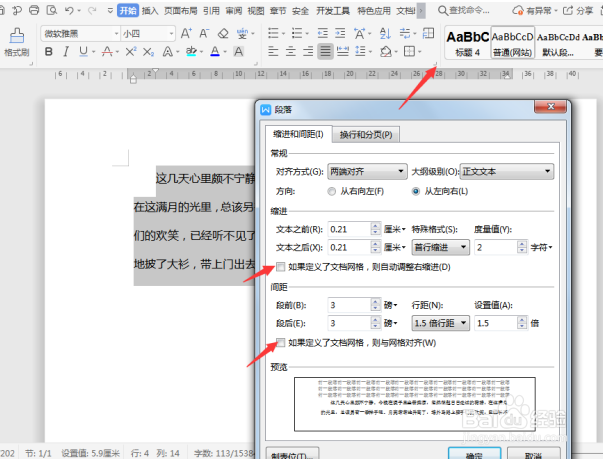The height and width of the screenshot is (459, 603).
Task: Apply underline with U icon
Action: (x=83, y=52)
